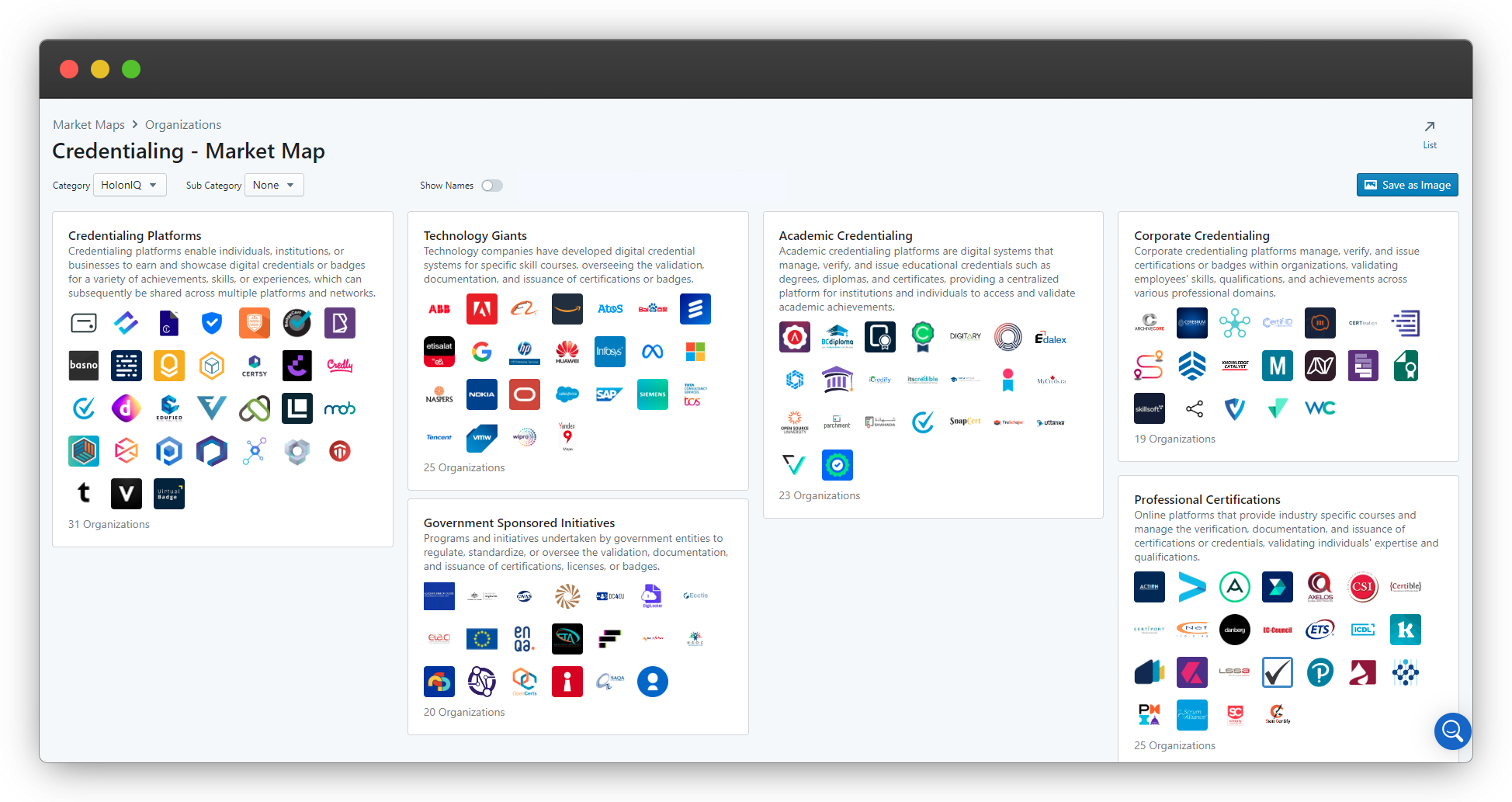Viewport: 1512px width, 802px height.
Task: Click the Baidu logo
Action: [653, 309]
